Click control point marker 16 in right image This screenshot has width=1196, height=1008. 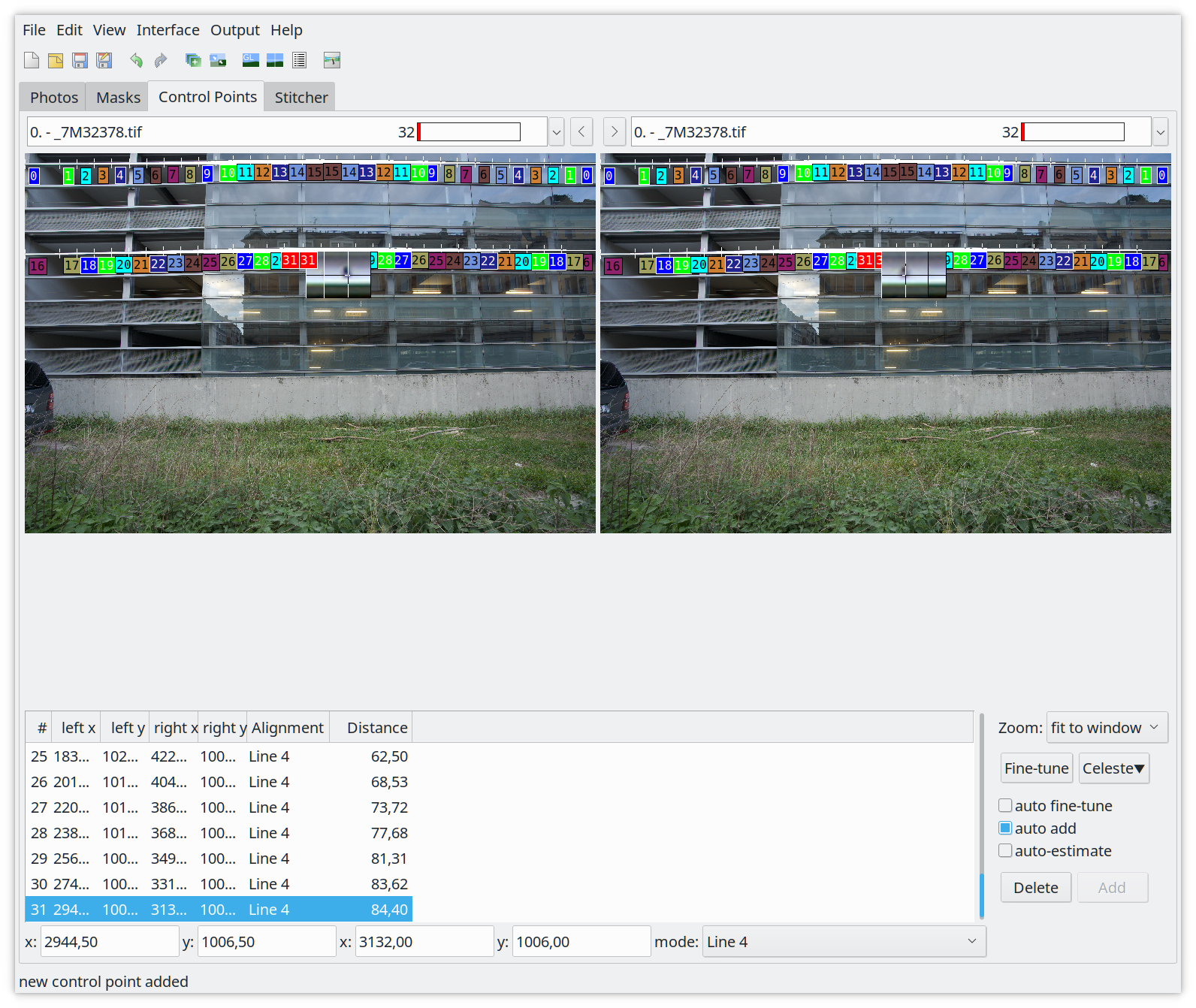613,266
